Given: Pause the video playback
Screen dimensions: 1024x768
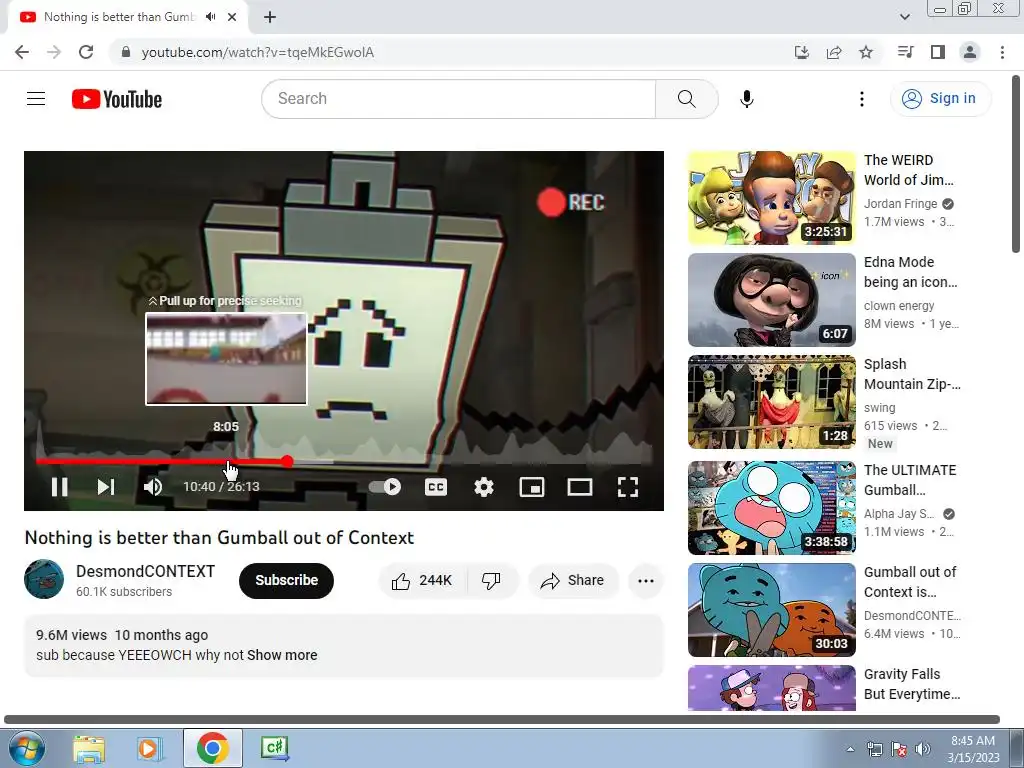Looking at the screenshot, I should point(59,487).
